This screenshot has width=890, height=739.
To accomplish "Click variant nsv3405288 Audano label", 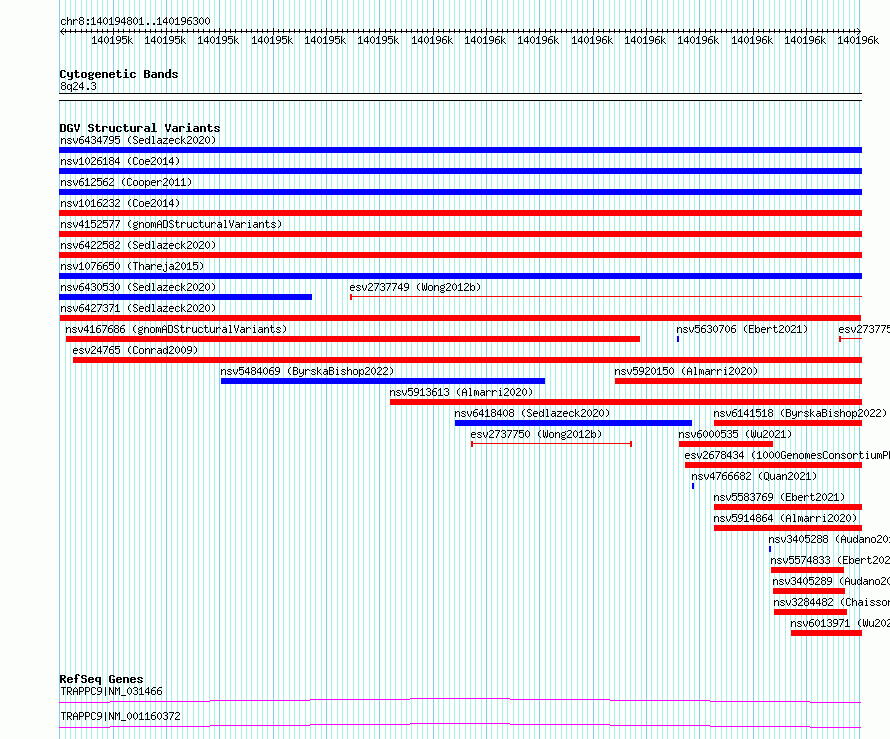I will click(829, 539).
